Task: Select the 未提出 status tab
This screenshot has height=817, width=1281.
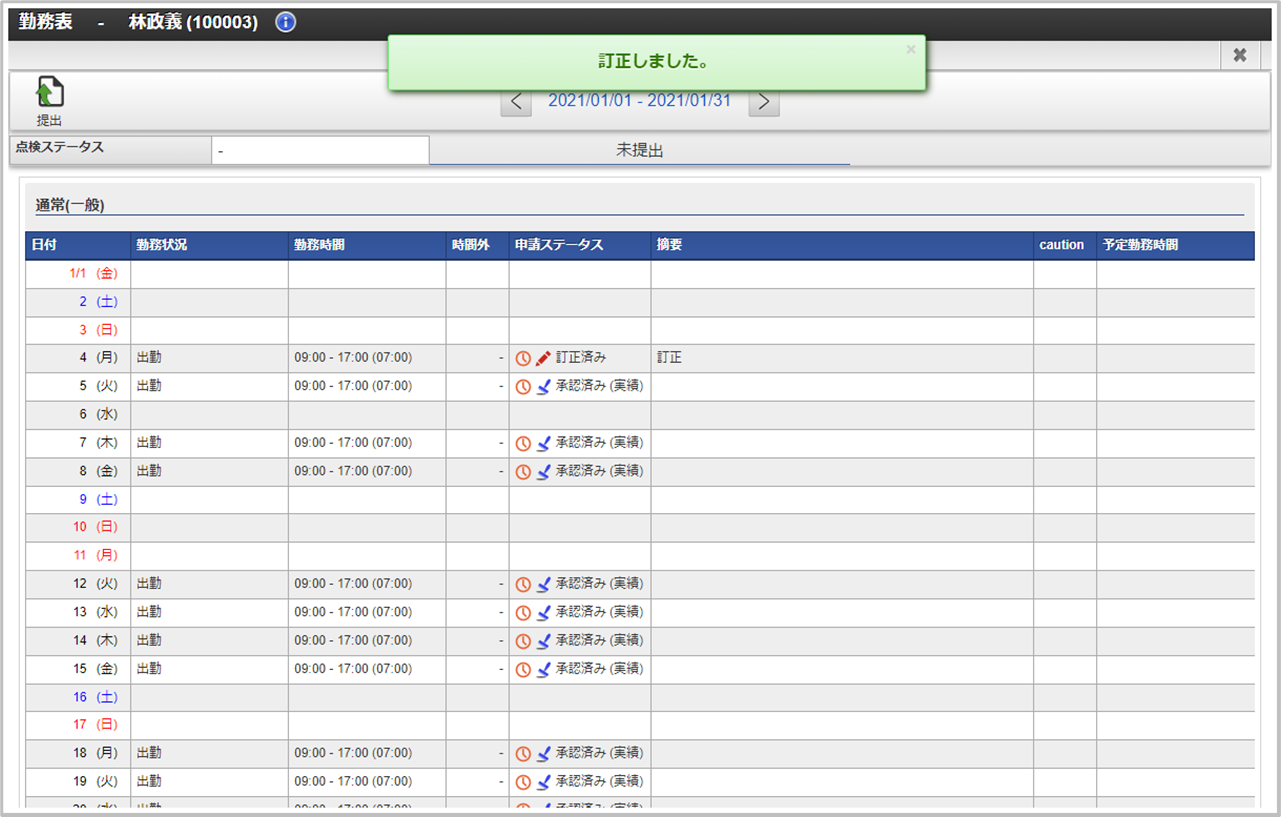Action: tap(639, 151)
